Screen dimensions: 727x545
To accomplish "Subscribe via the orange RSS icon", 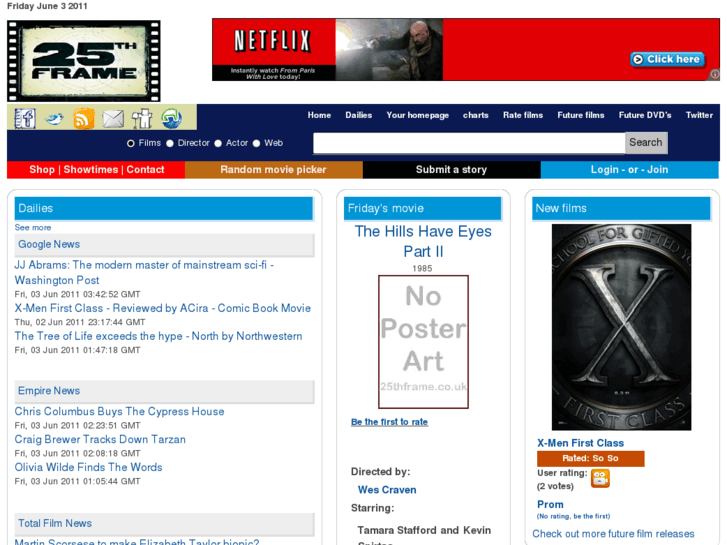I will click(83, 119).
